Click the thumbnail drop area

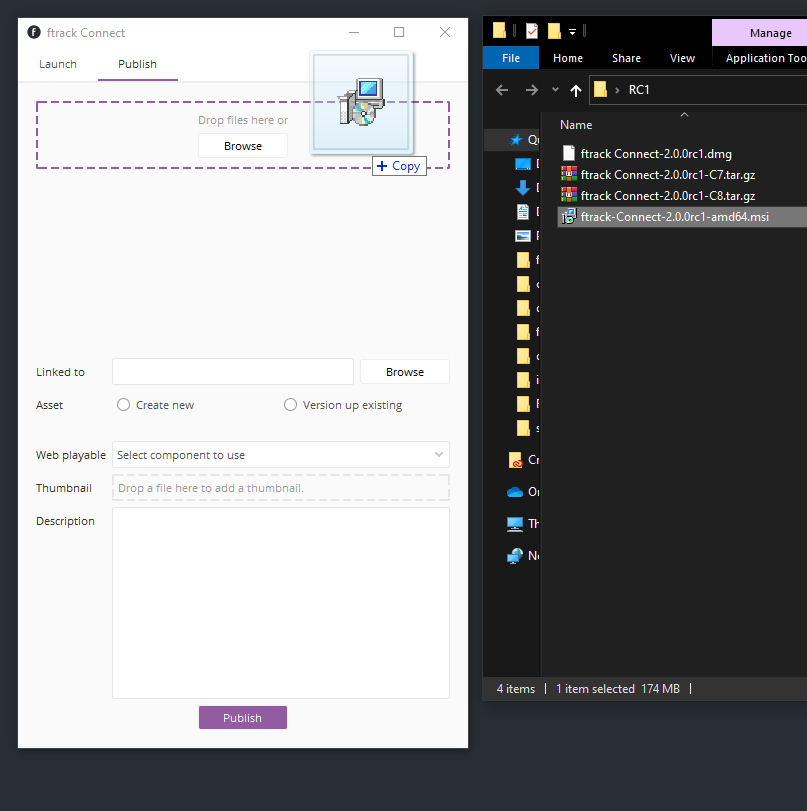point(281,488)
